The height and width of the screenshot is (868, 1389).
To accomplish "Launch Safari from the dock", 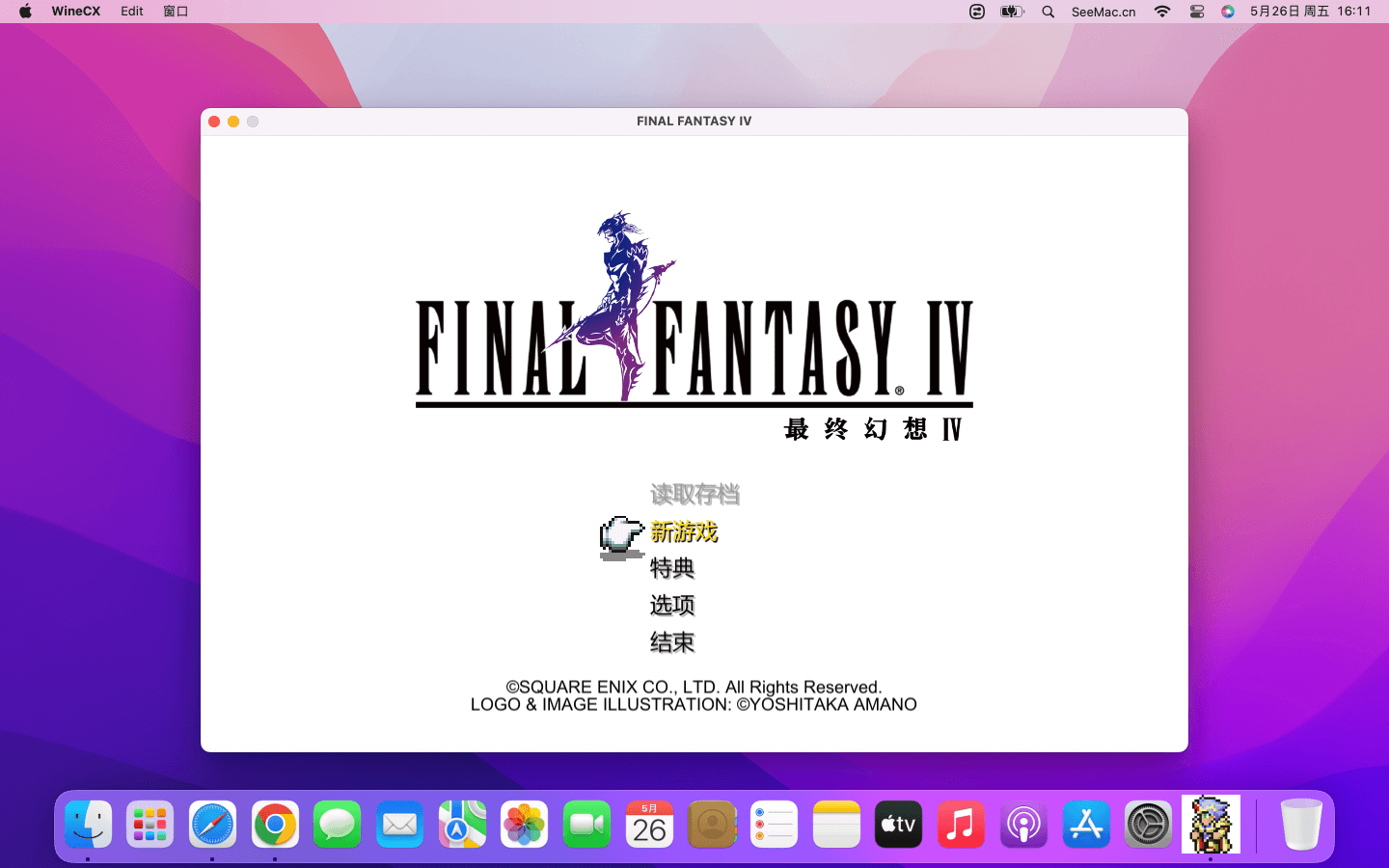I will [x=212, y=825].
